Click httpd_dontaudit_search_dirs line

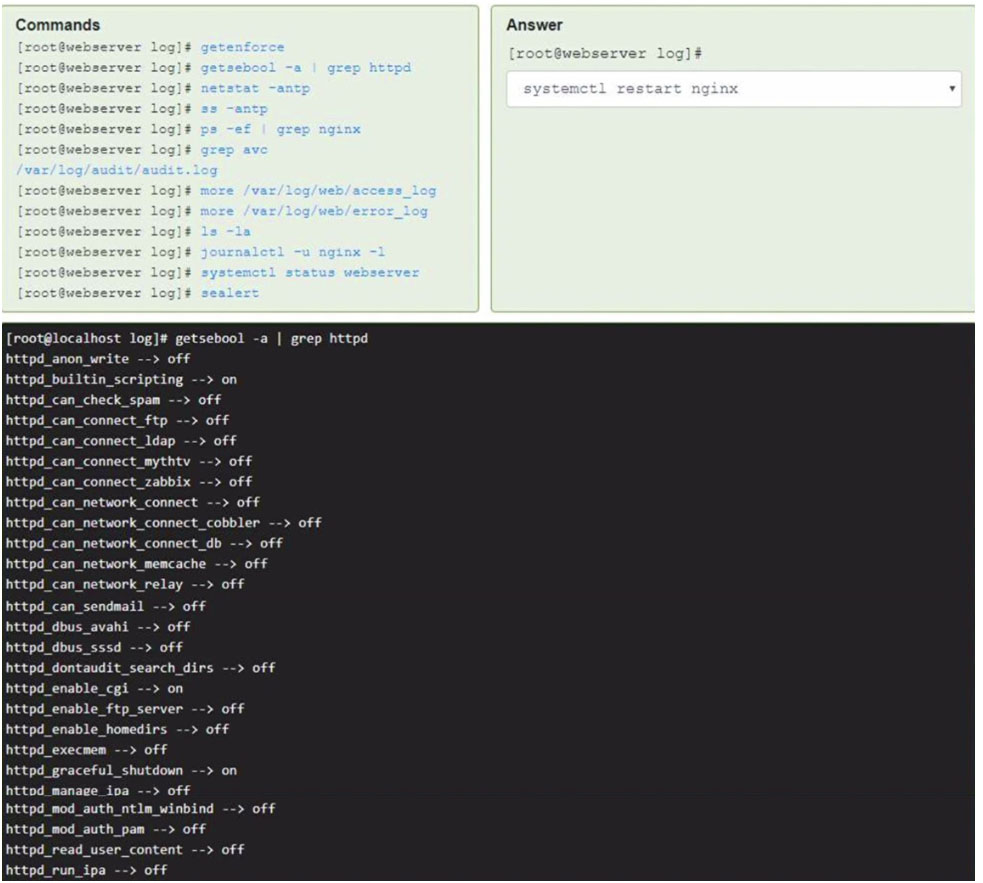[x=140, y=668]
